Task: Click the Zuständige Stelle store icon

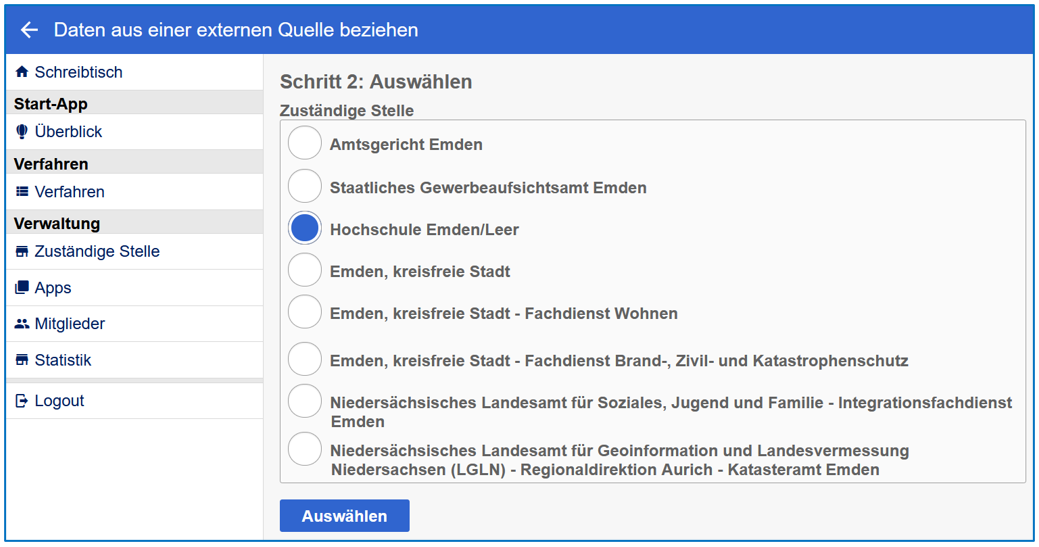Action: [x=22, y=252]
